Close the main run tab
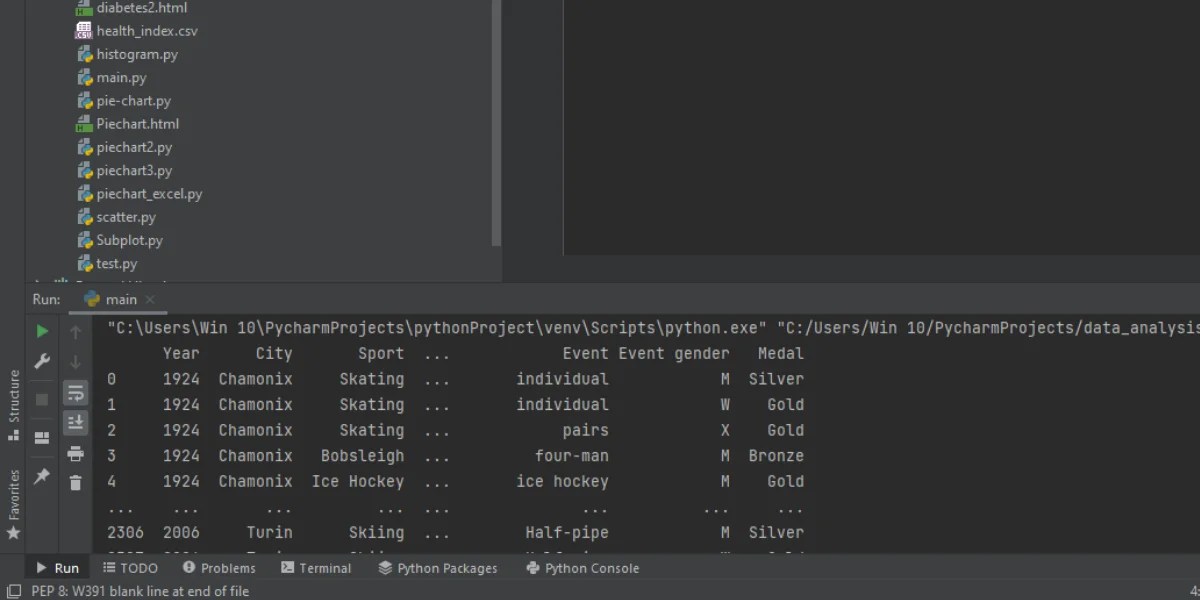Image resolution: width=1200 pixels, height=600 pixels. pos(150,299)
